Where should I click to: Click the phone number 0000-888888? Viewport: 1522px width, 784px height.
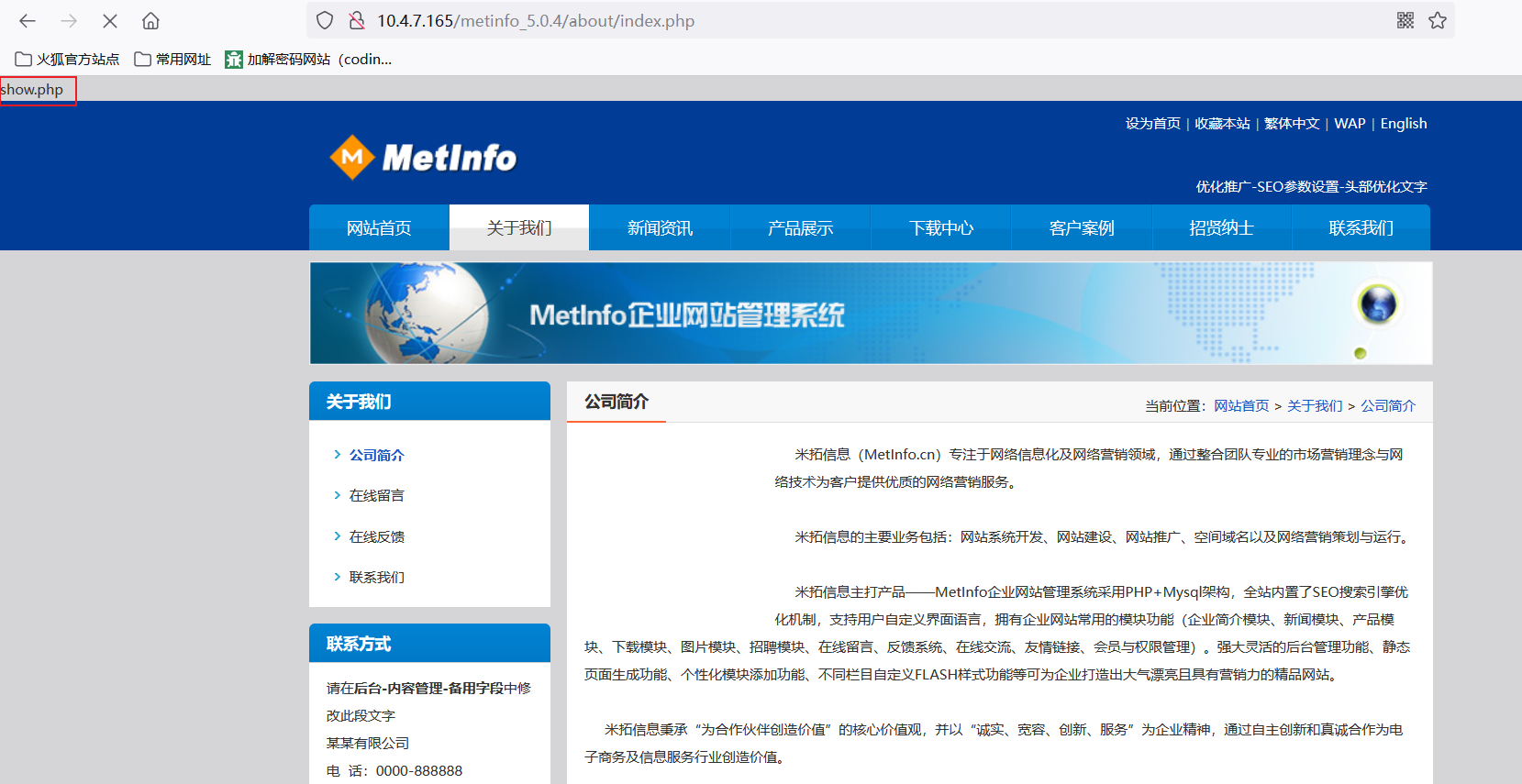[x=419, y=771]
